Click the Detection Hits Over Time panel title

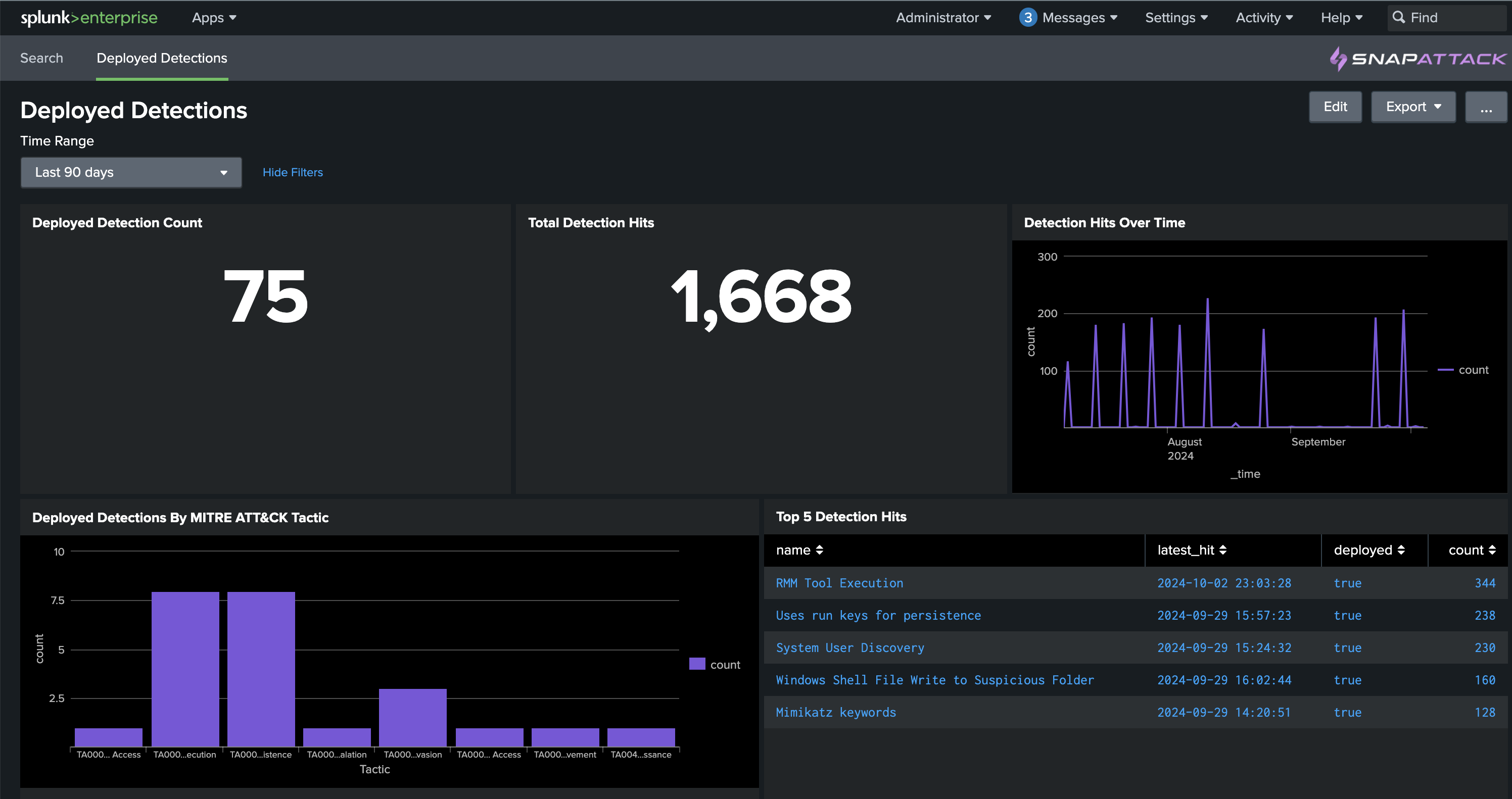click(1104, 223)
